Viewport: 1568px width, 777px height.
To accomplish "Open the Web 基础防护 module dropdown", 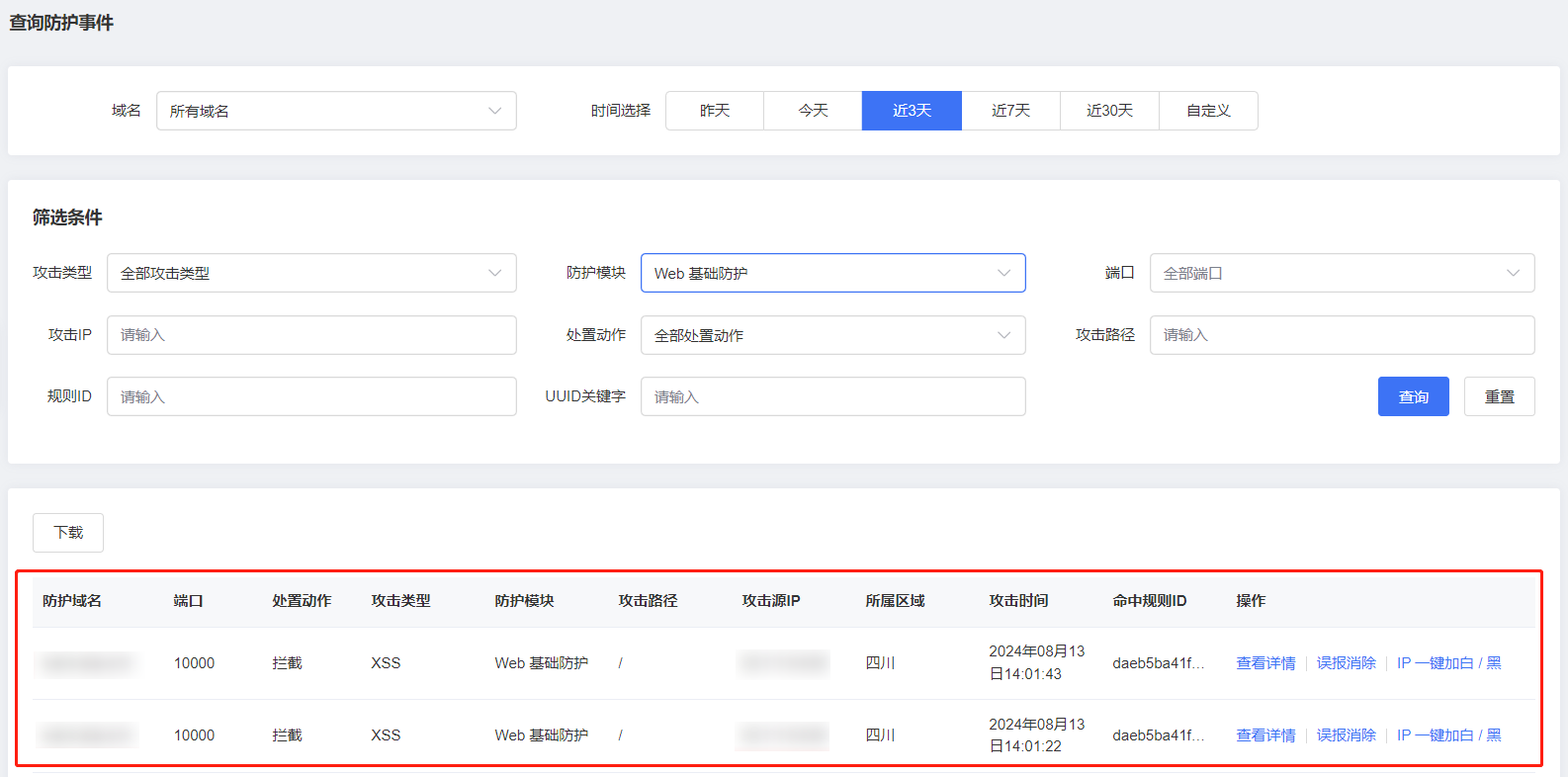I will pyautogui.click(x=833, y=273).
